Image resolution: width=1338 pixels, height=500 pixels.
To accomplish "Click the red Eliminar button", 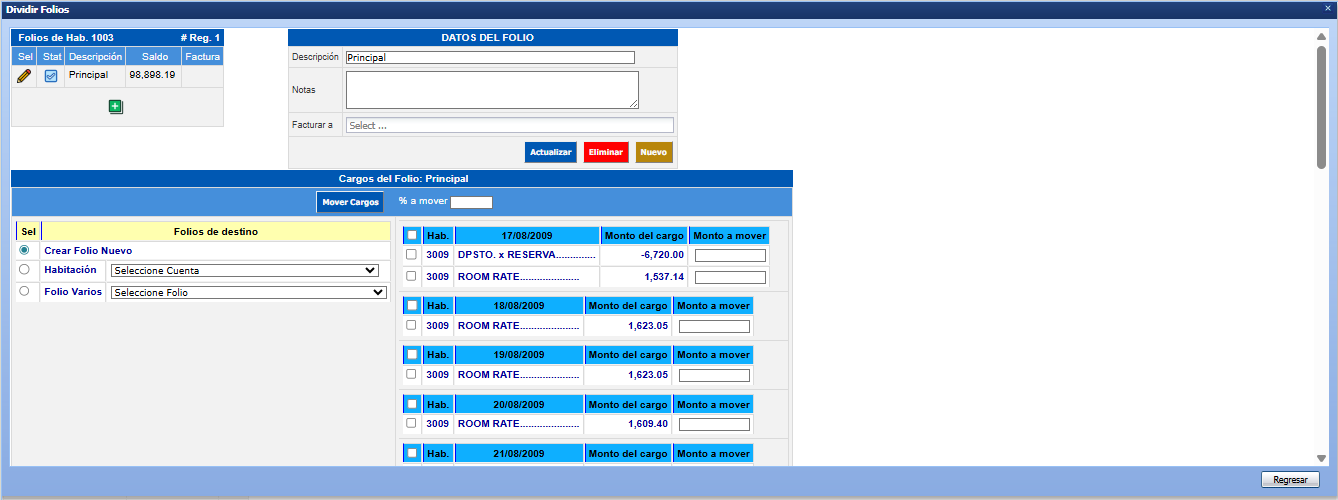I will coord(606,152).
